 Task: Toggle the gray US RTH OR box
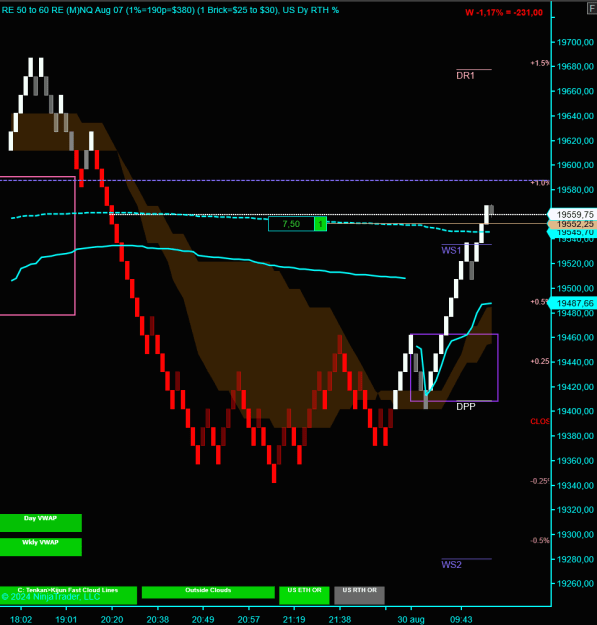pos(359,595)
